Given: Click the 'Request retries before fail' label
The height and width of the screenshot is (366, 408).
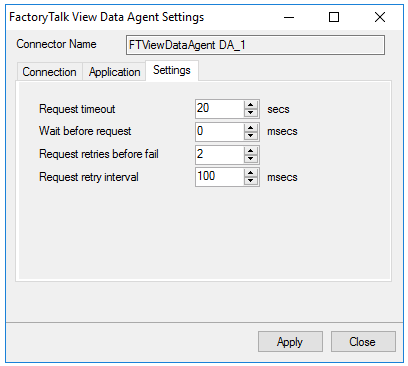Looking at the screenshot, I should (x=99, y=154).
